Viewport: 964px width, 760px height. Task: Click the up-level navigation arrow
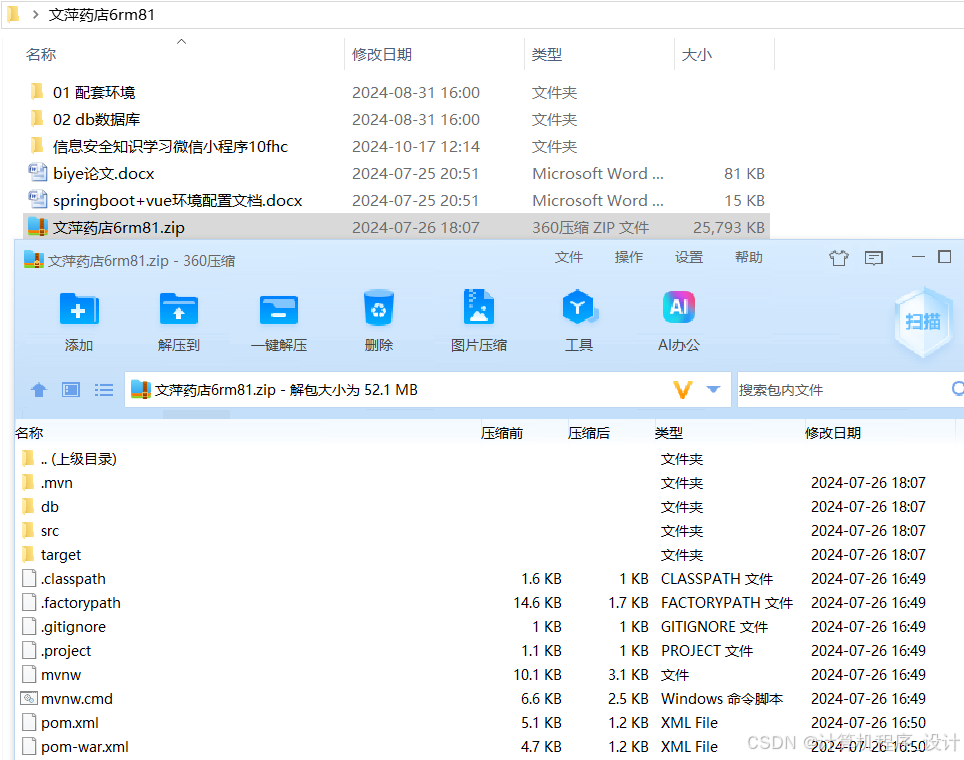[x=38, y=389]
